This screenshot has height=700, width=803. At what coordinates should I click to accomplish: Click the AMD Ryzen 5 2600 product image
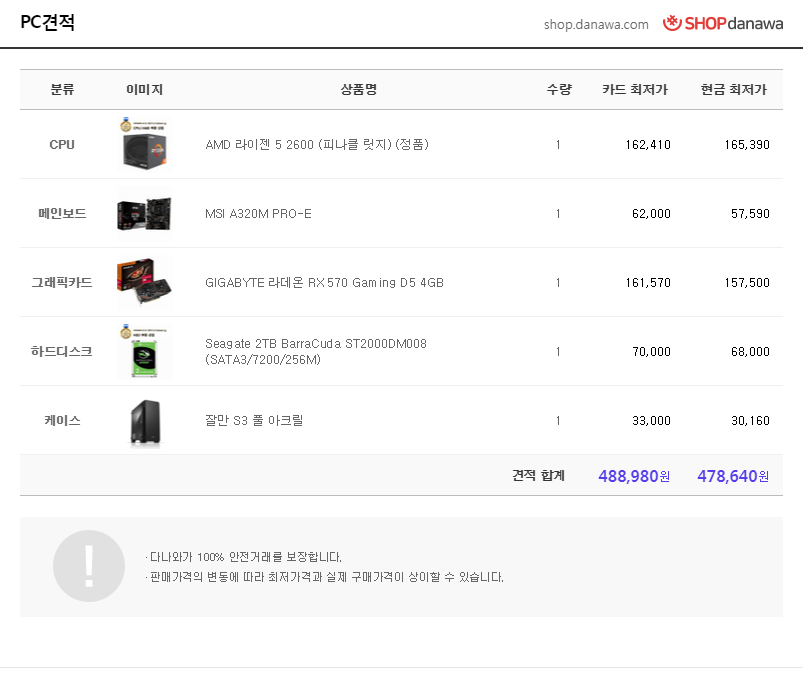point(144,145)
